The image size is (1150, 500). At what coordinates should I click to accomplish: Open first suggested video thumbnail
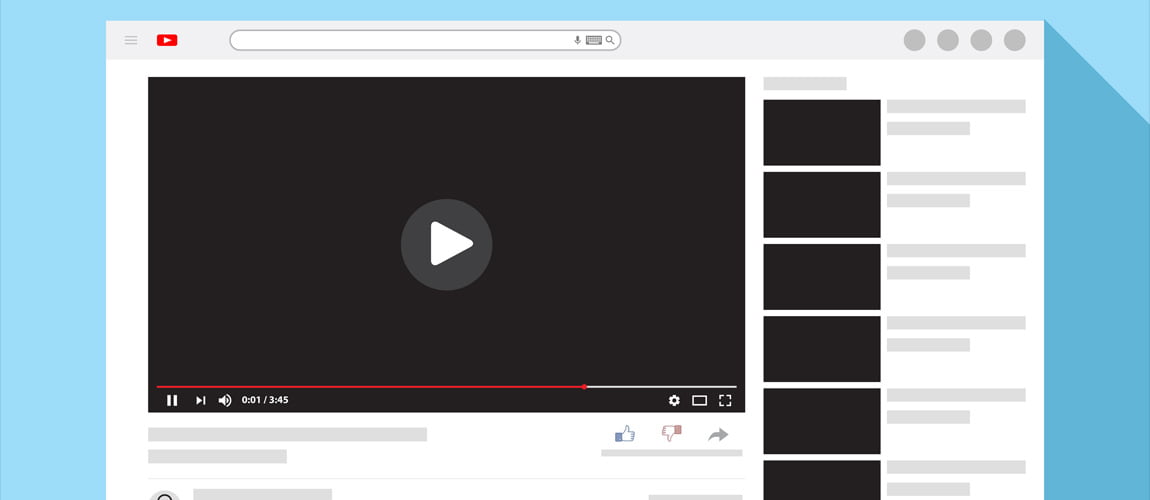[x=821, y=133]
